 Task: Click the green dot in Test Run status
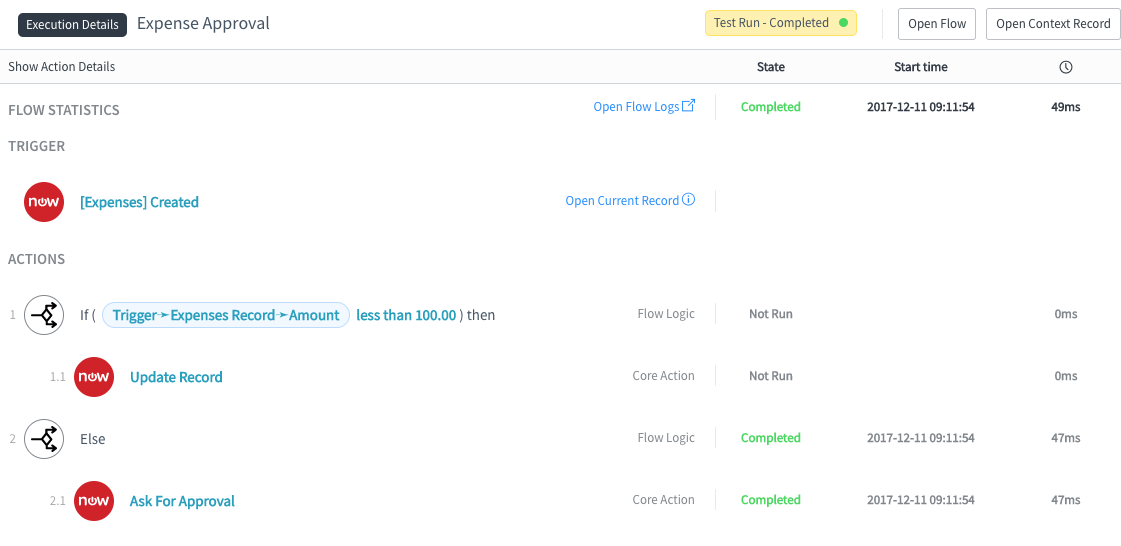(843, 23)
